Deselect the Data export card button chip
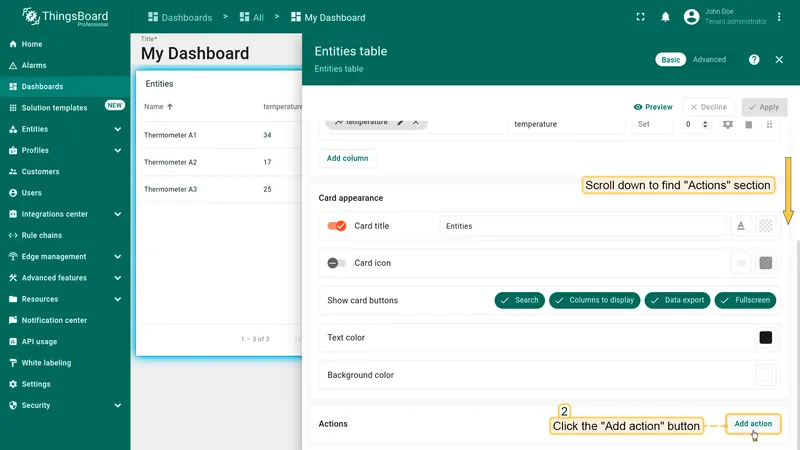 point(677,301)
